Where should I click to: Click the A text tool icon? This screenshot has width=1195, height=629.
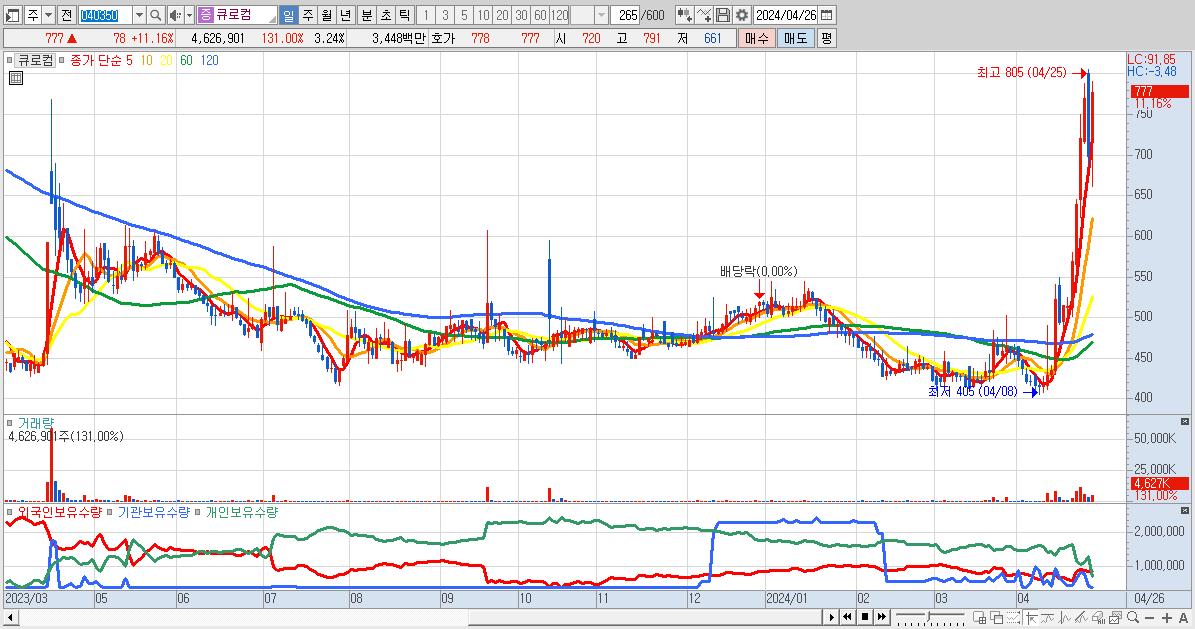pos(1184,617)
